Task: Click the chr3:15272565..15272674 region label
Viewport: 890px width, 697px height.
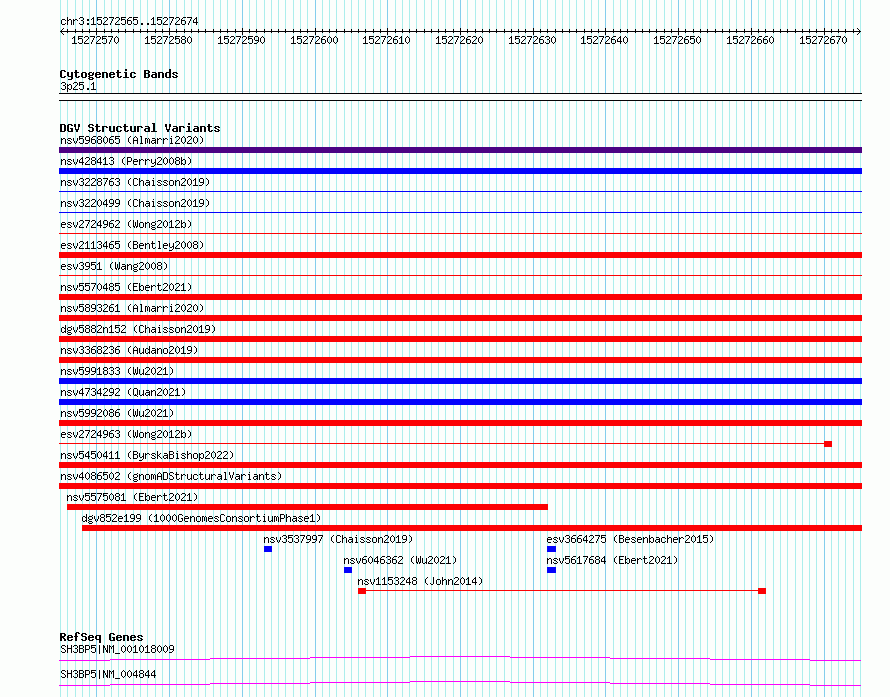Action: [129, 21]
